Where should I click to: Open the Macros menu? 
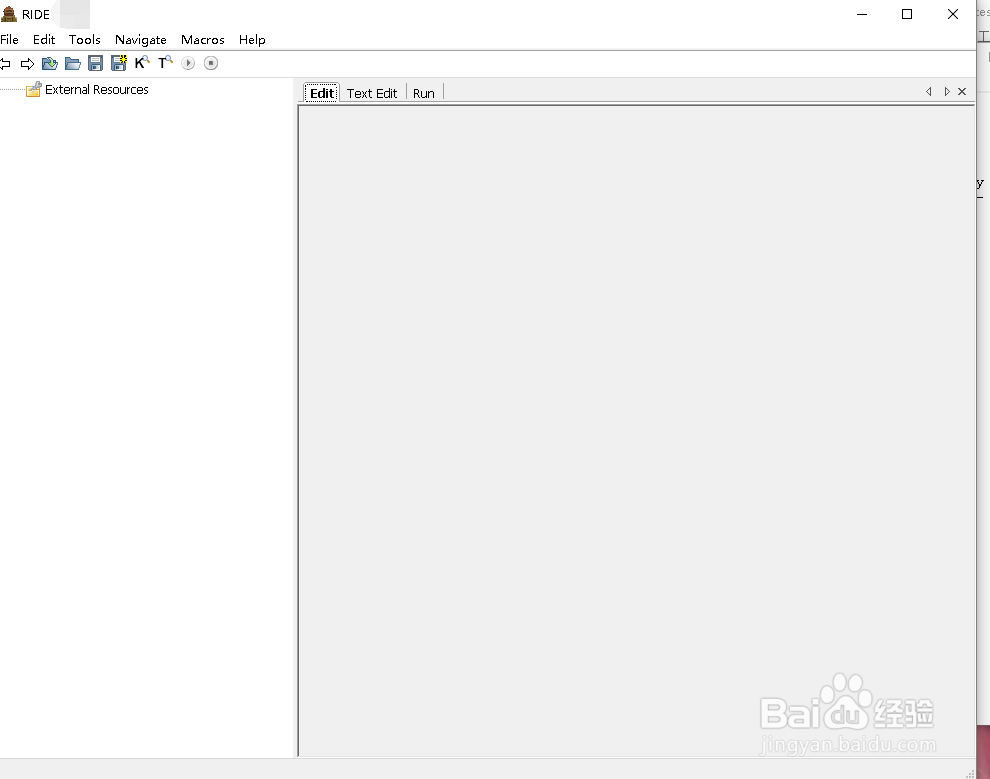[x=203, y=39]
